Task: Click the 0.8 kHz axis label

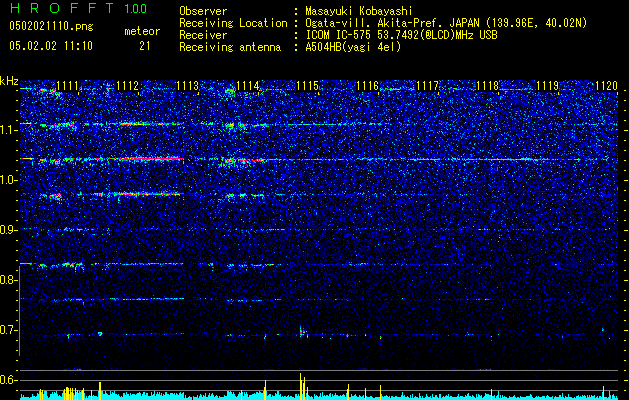Action: point(9,280)
